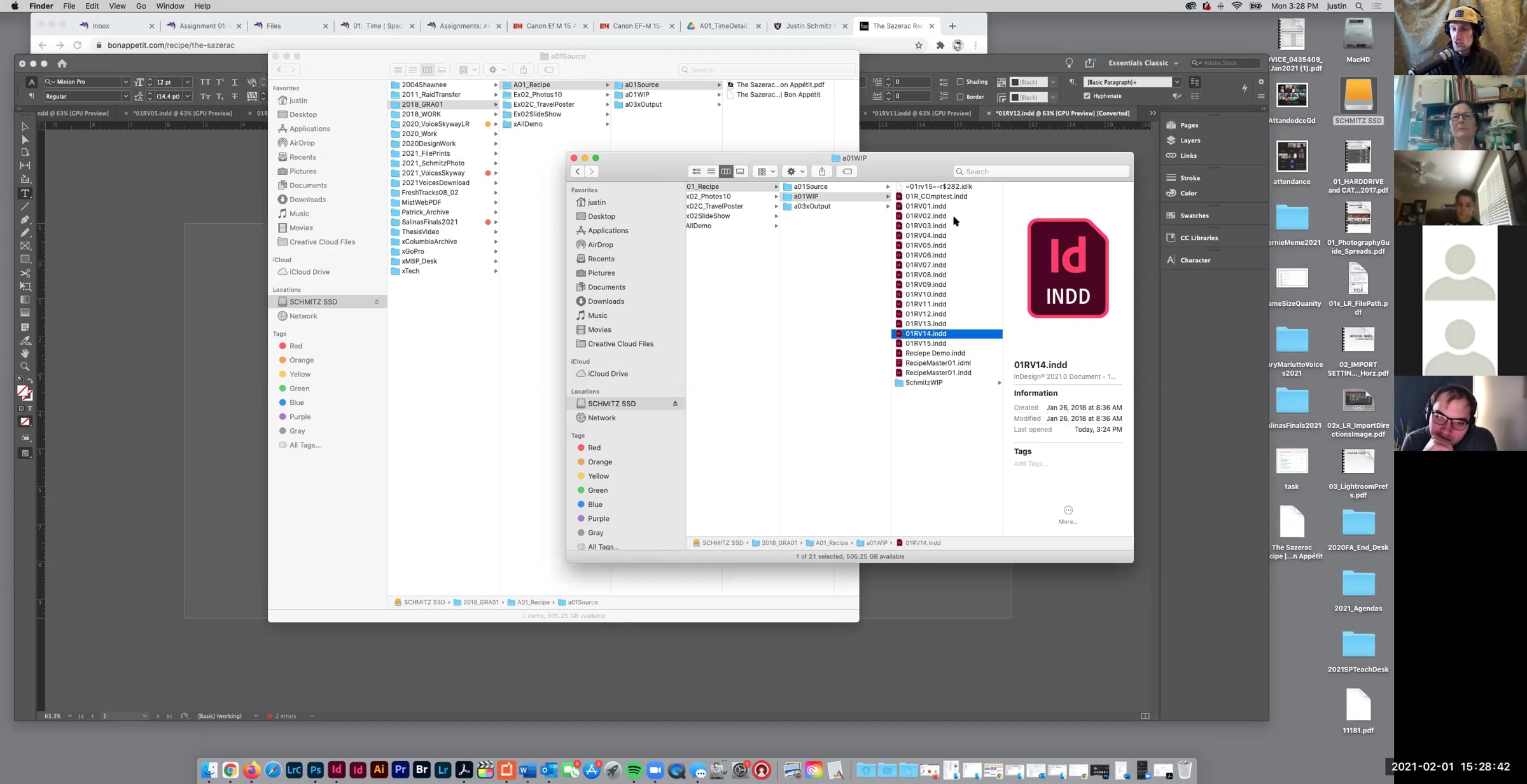Switch a01WIP Finder window to icon view
The width and height of the screenshot is (1527, 784).
[696, 172]
